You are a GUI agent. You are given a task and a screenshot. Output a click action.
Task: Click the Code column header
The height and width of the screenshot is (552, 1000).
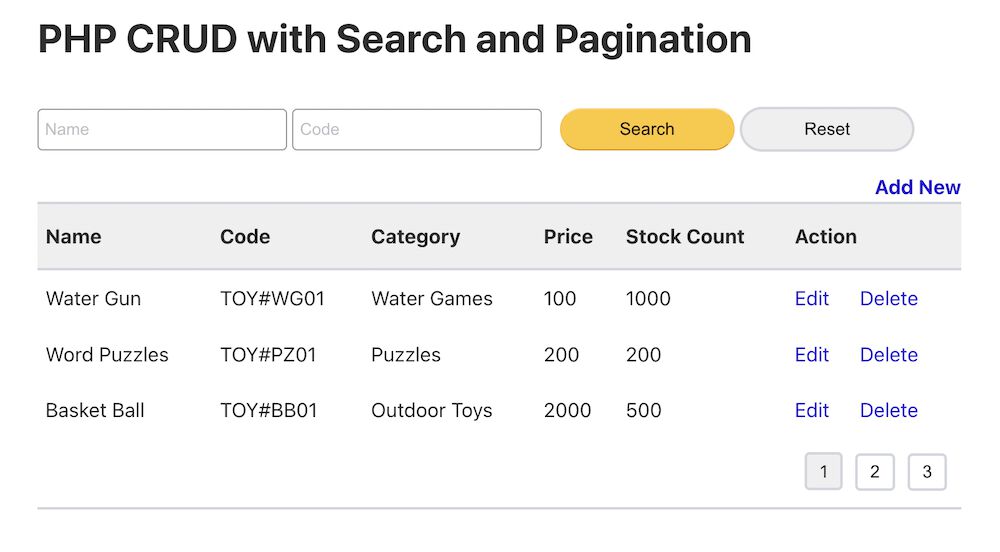click(245, 237)
